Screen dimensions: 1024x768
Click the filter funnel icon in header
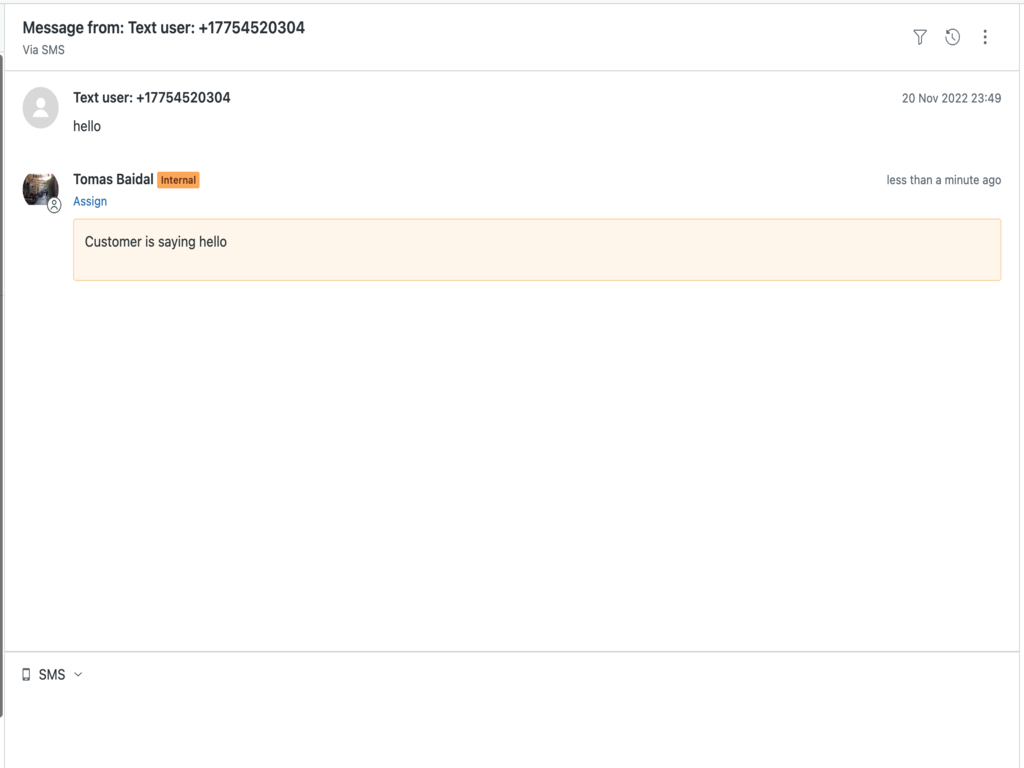[920, 37]
